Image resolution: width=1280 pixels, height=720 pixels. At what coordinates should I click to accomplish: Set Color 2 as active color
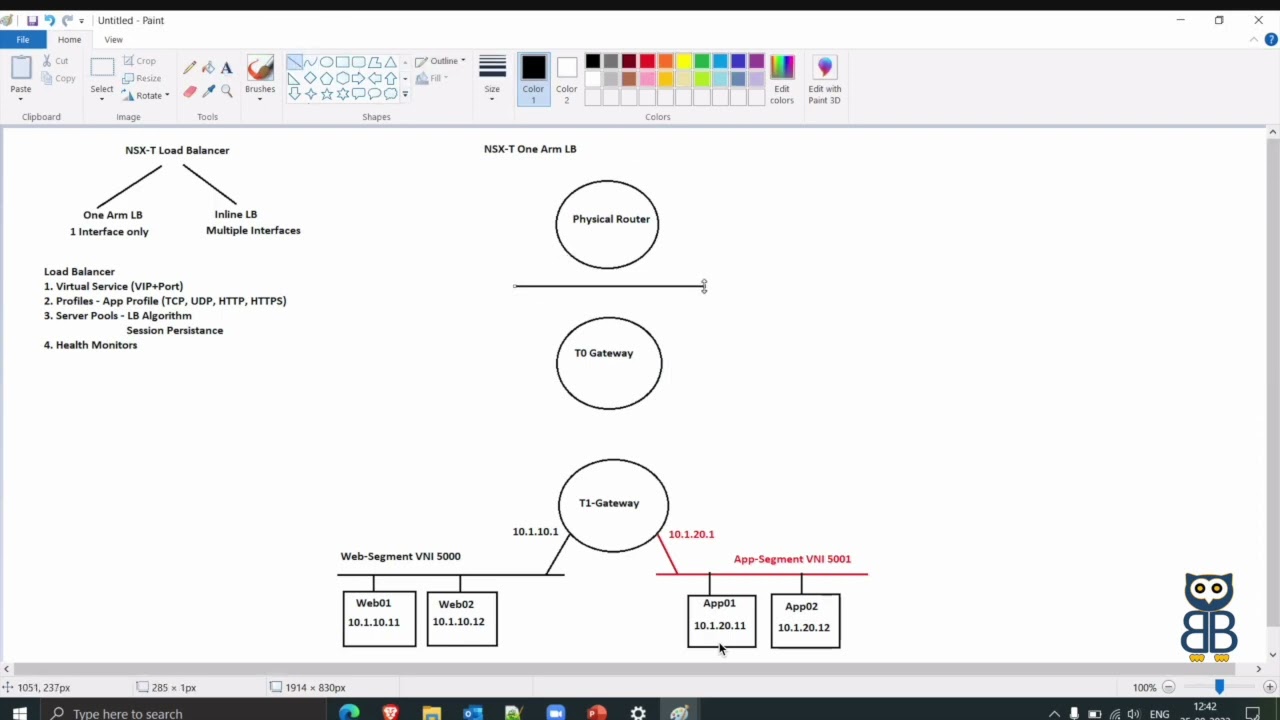(567, 80)
